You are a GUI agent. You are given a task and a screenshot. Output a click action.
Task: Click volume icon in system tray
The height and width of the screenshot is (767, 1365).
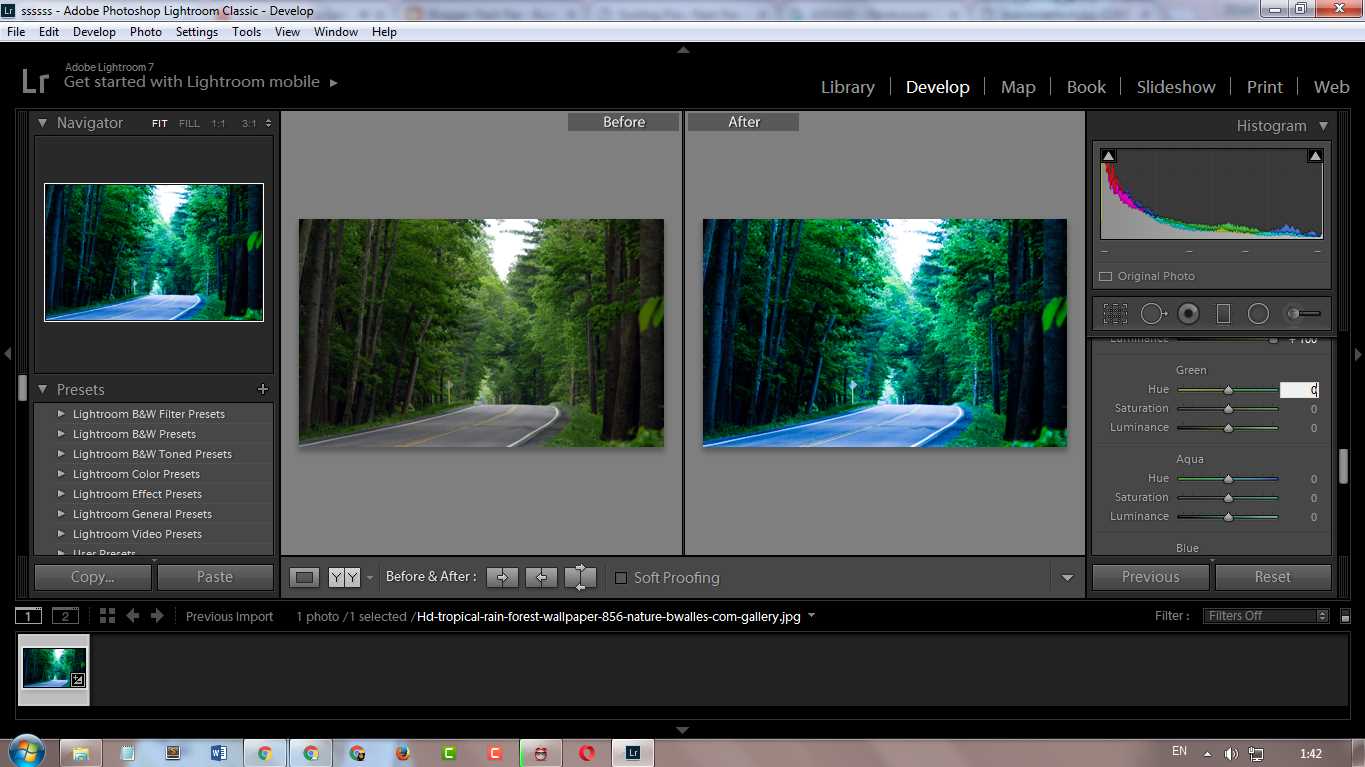click(1231, 754)
